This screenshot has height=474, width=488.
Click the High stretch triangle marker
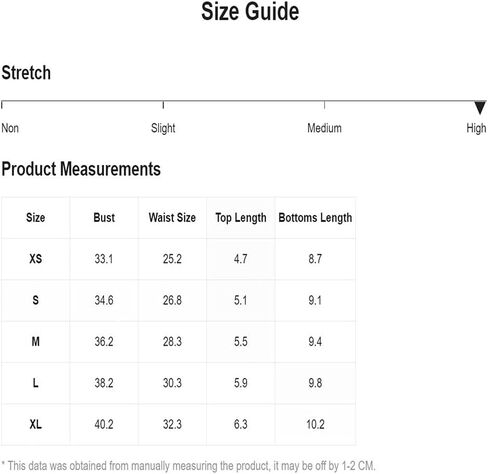[x=480, y=108]
